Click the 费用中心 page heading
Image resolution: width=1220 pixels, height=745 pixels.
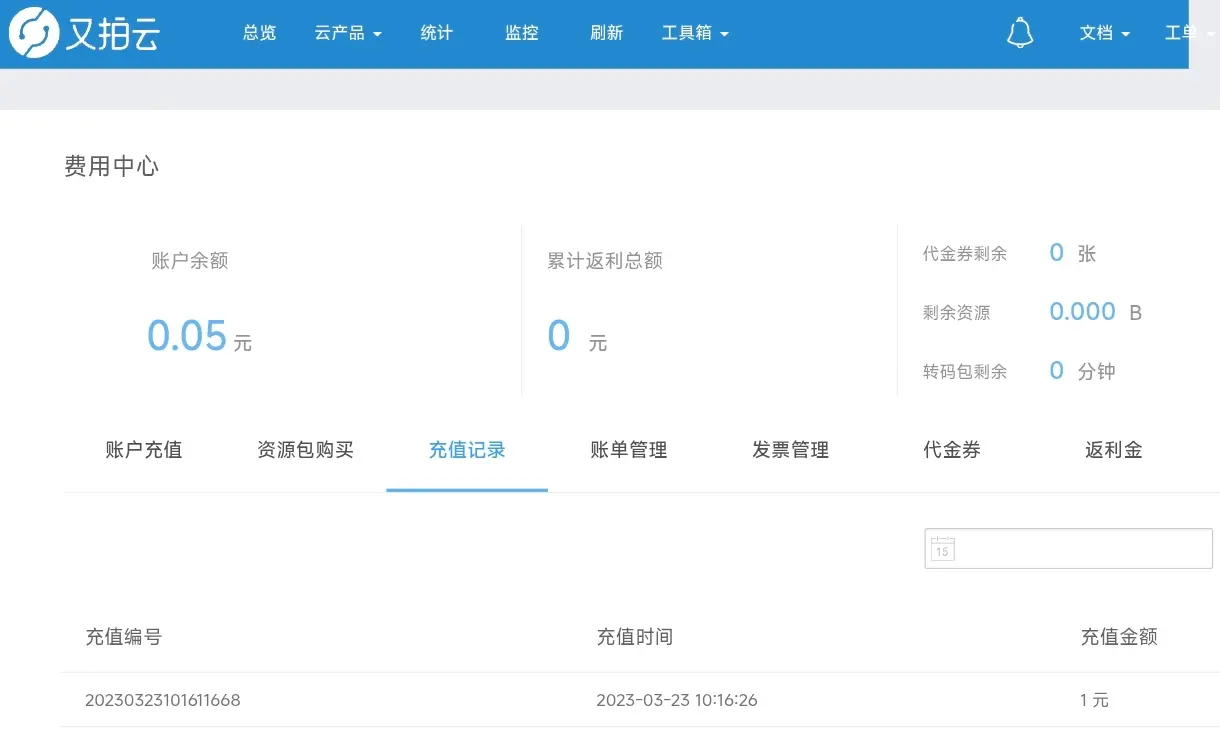point(111,167)
